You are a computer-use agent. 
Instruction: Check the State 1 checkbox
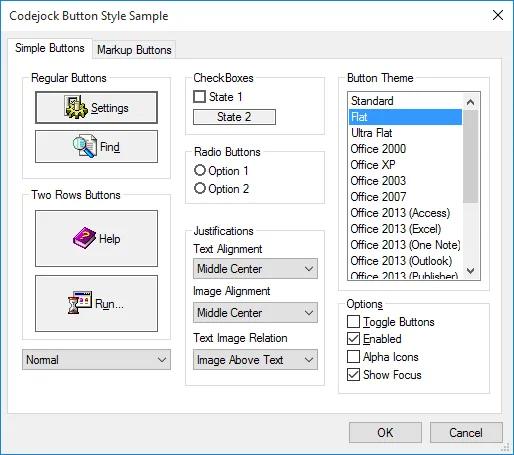[199, 97]
